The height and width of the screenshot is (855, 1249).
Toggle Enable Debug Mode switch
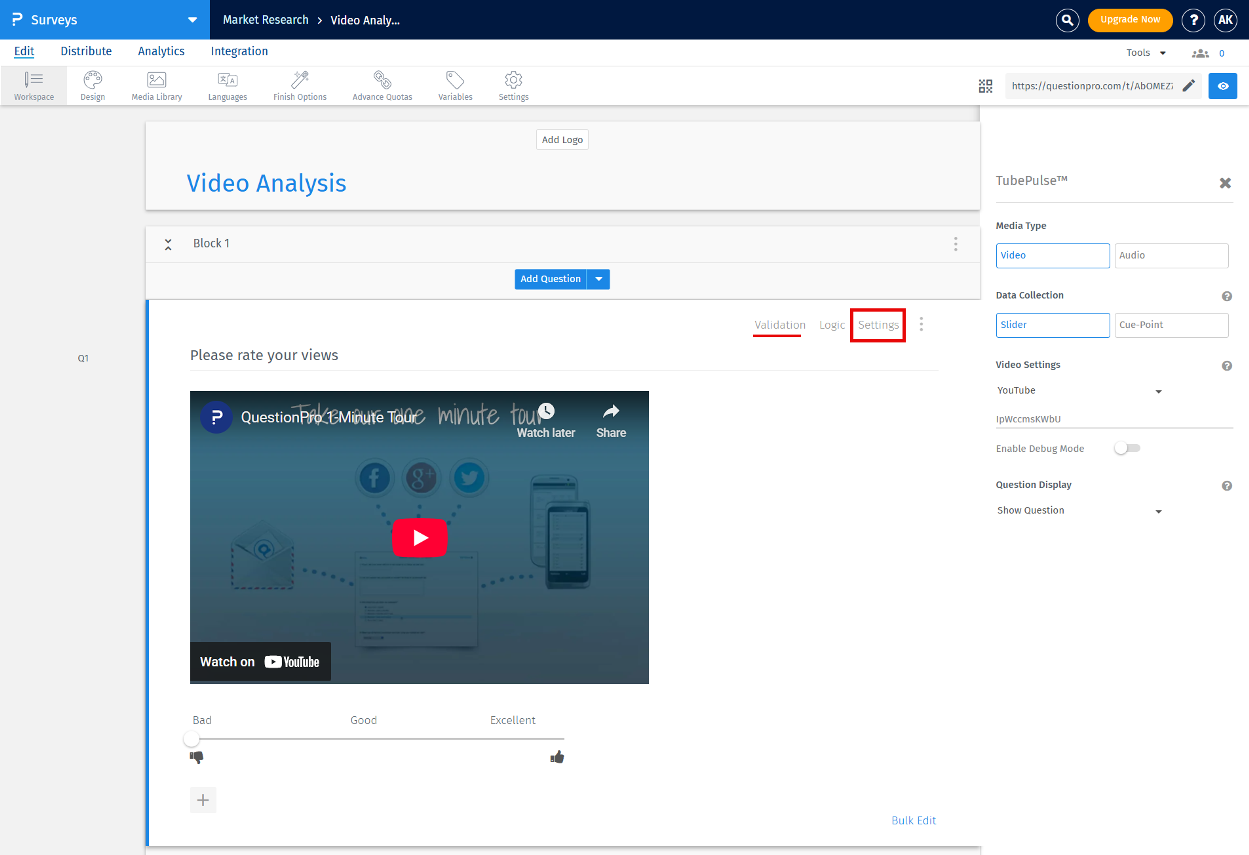point(1127,449)
